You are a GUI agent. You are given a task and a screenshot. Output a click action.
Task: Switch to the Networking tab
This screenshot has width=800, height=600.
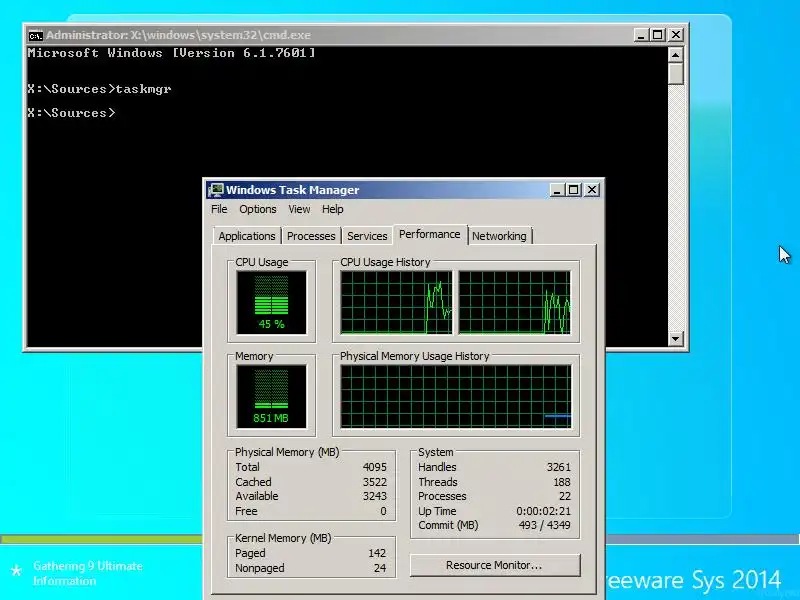(499, 236)
